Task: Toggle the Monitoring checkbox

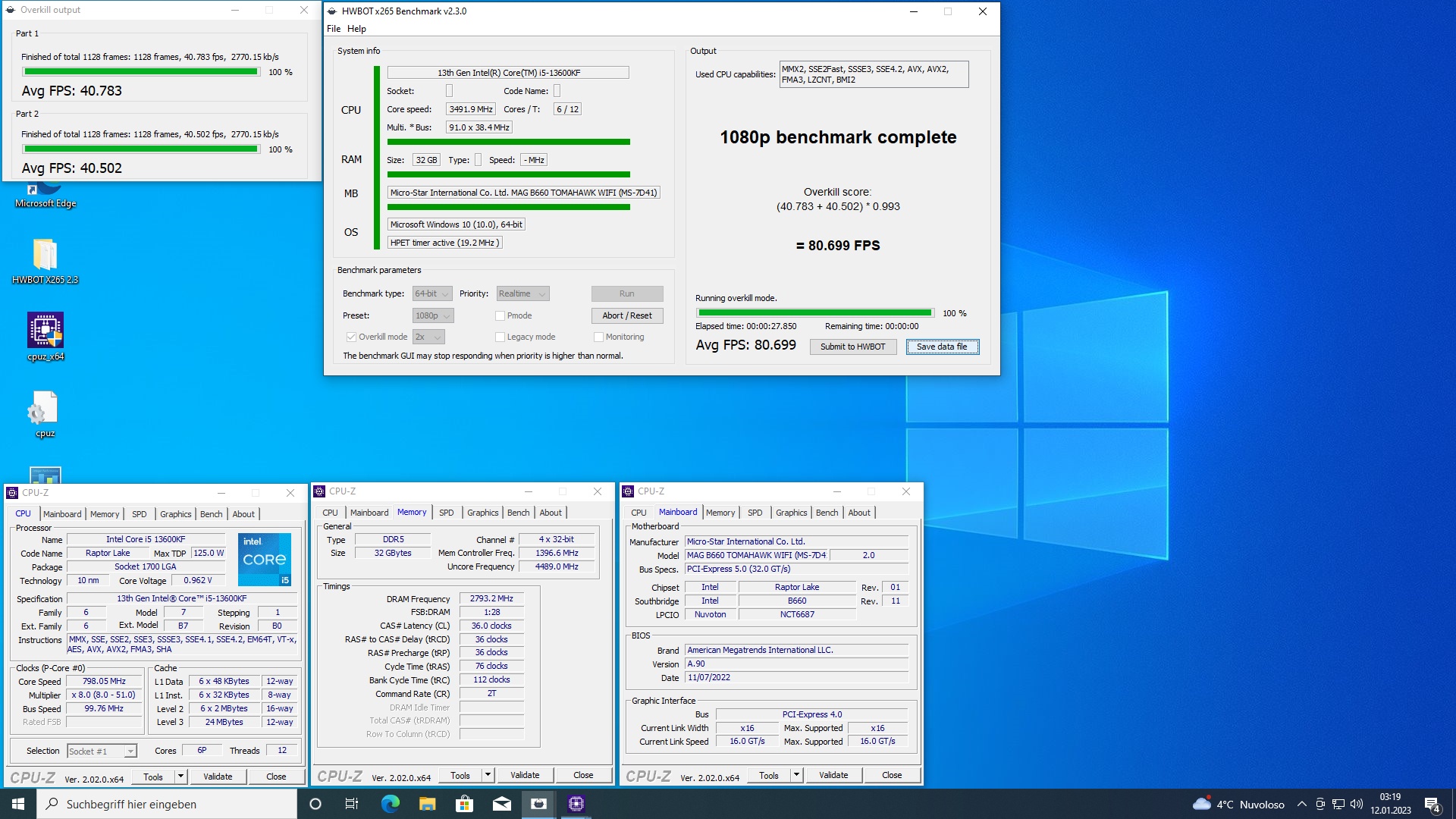Action: (x=598, y=337)
